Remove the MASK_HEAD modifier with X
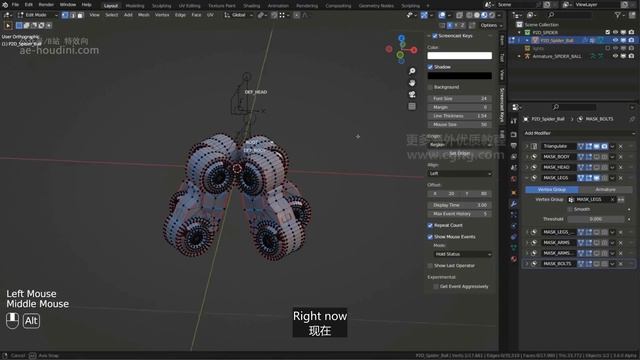Screen dimensions: 640x360 pyautogui.click(x=621, y=167)
